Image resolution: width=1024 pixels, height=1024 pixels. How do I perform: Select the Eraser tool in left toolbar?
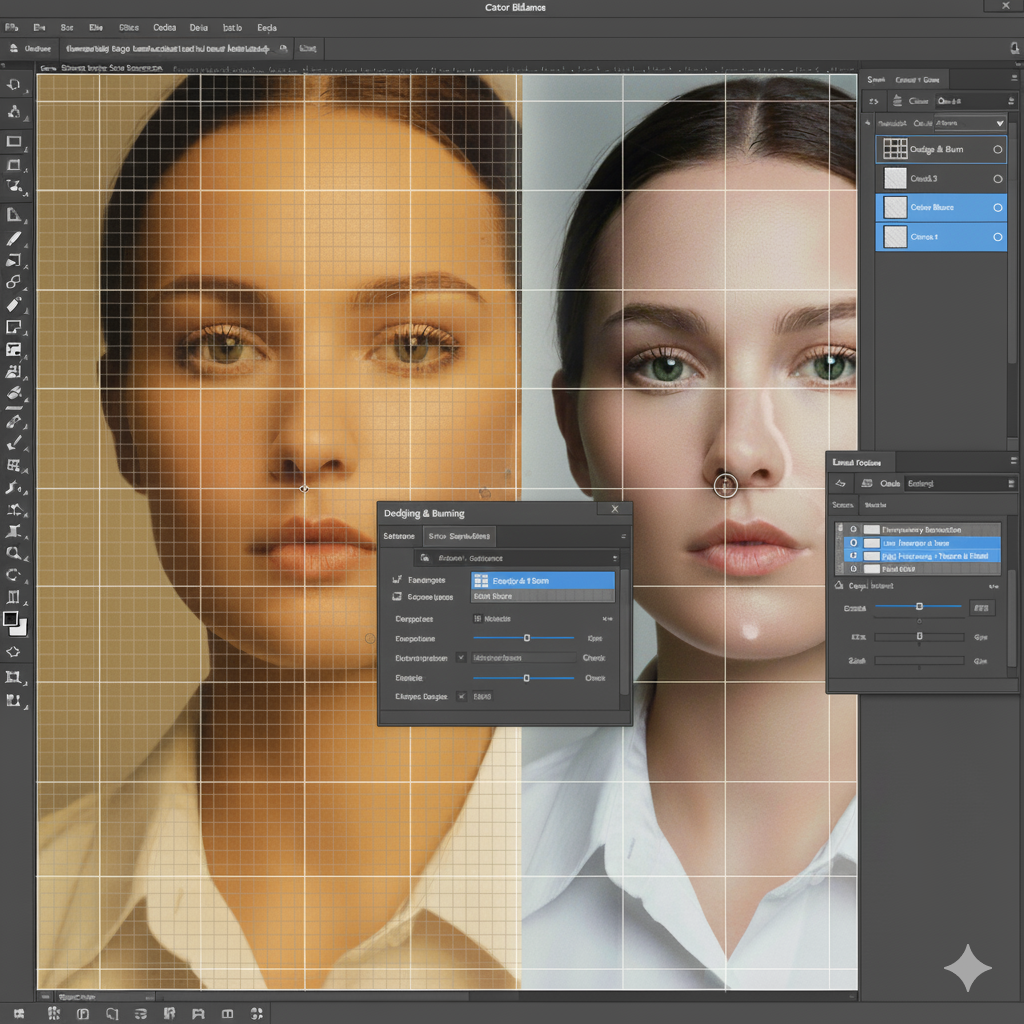point(14,305)
